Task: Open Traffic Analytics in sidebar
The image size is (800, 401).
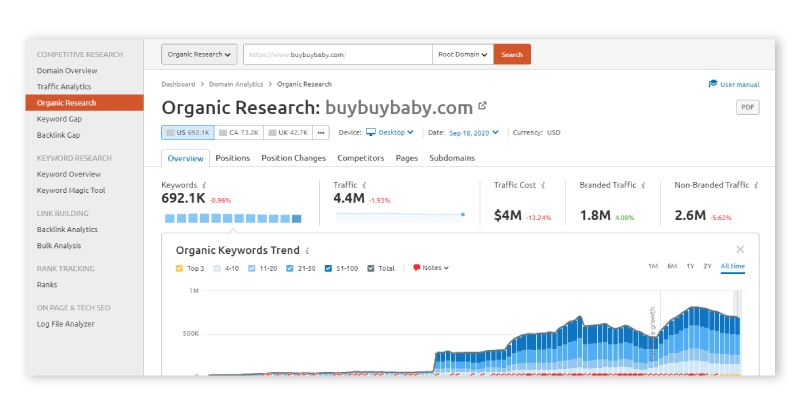Action: pyautogui.click(x=64, y=87)
